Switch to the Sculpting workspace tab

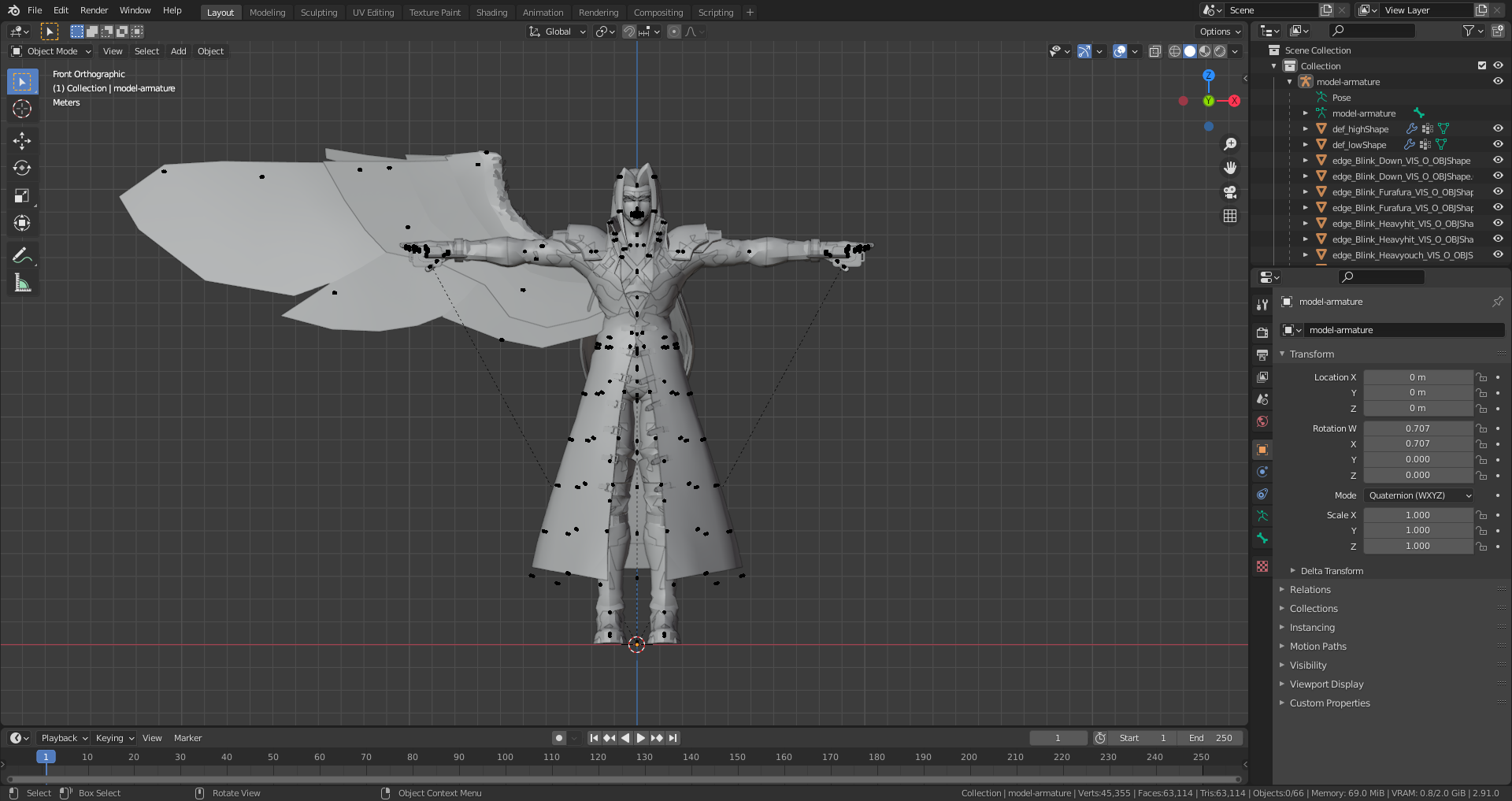pyautogui.click(x=319, y=12)
